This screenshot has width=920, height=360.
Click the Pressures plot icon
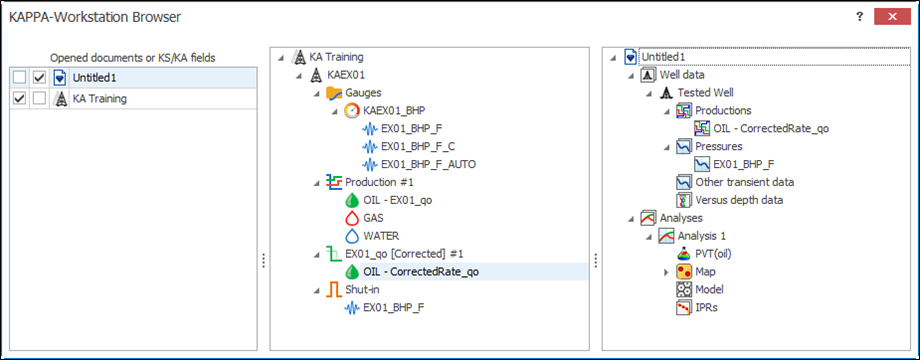point(684,146)
